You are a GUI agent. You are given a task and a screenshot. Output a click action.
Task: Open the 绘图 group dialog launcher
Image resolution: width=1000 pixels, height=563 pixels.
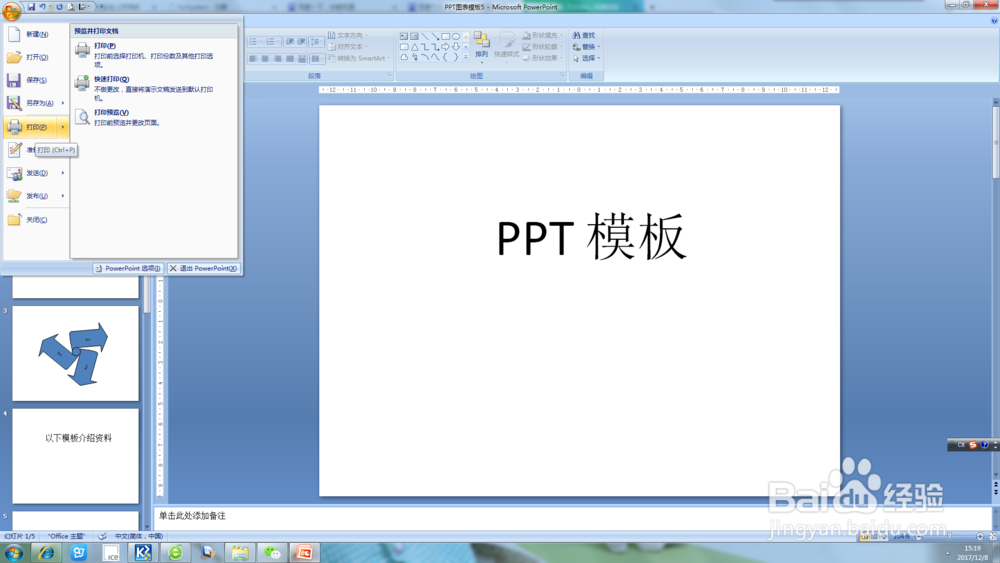click(x=562, y=75)
